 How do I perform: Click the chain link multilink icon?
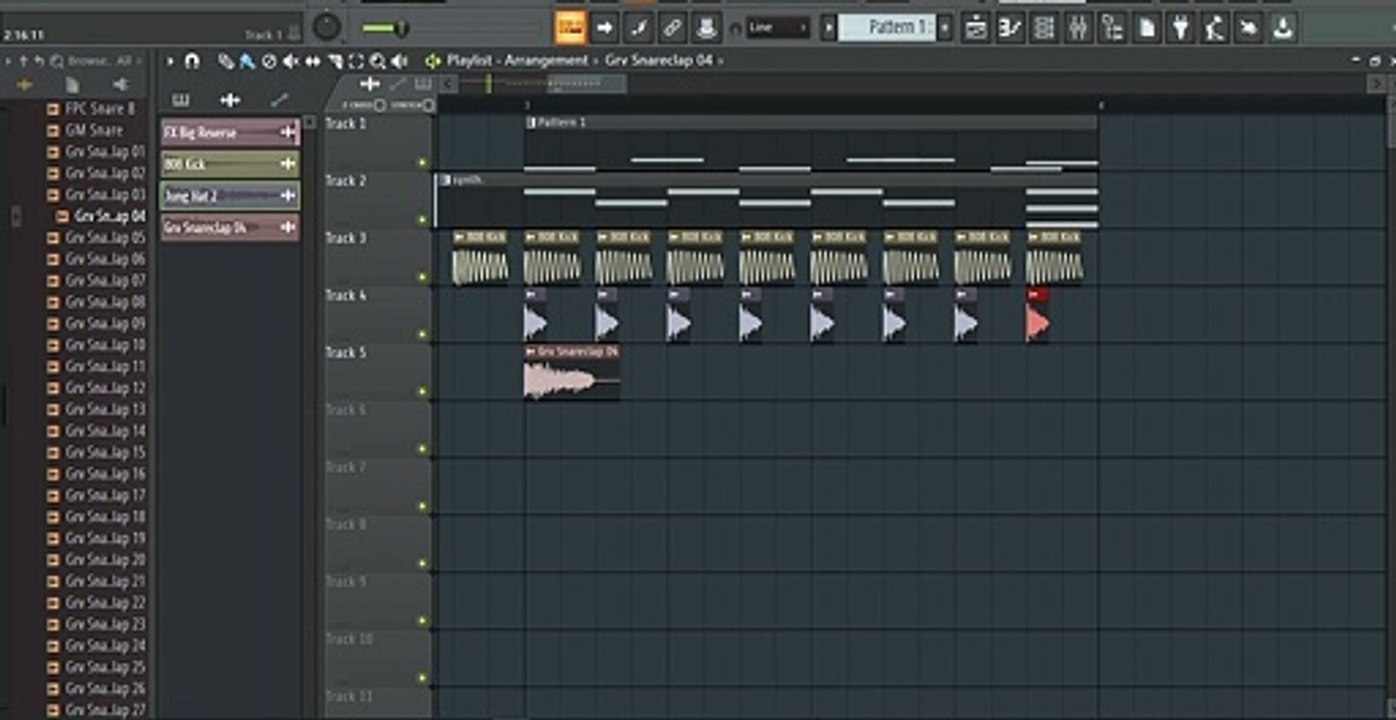coord(673,28)
